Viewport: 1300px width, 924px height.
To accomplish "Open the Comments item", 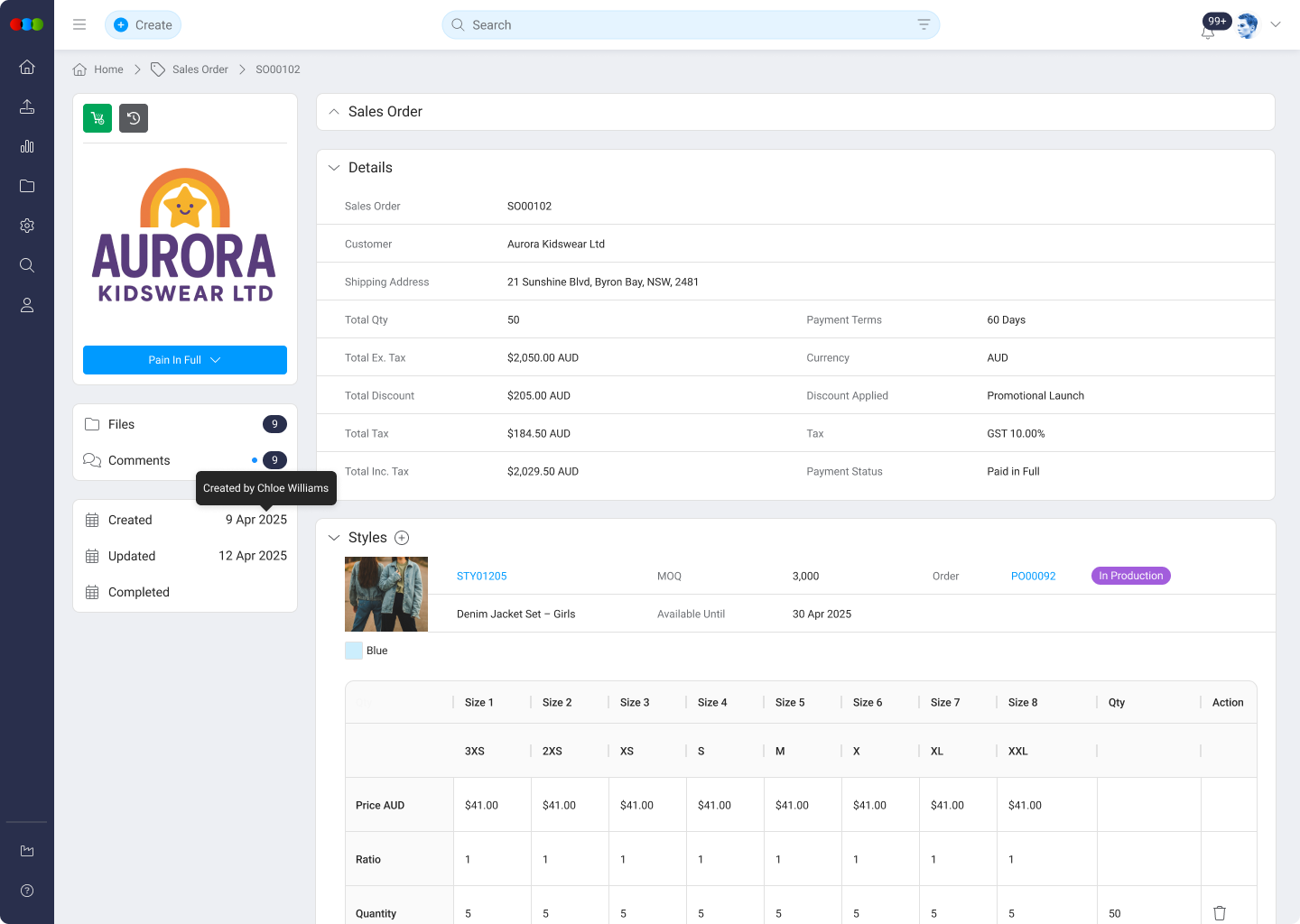I will coord(139,460).
